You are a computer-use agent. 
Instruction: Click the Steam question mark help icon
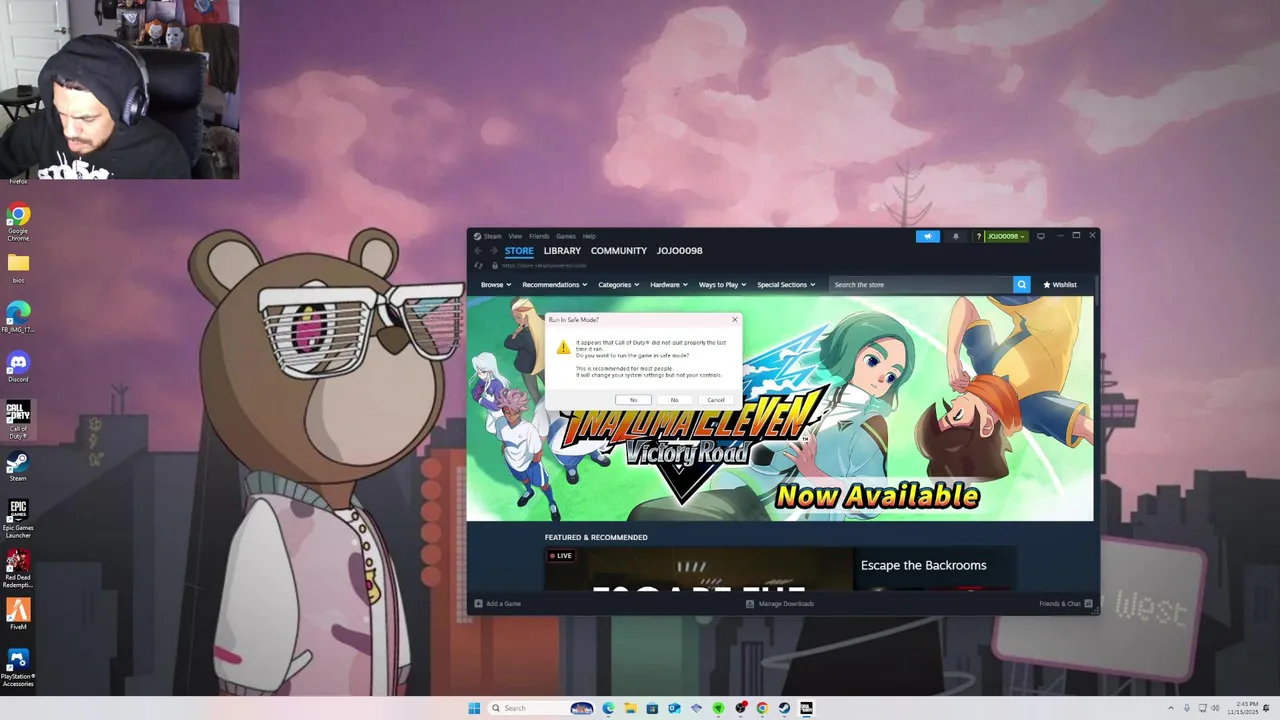tap(979, 236)
